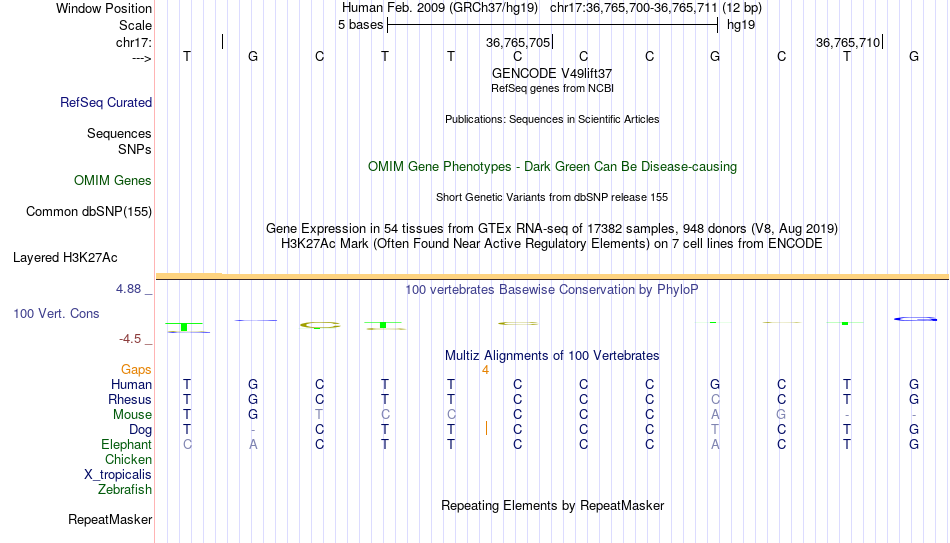Select the X_tropicalis species label
The height and width of the screenshot is (543, 950).
[x=118, y=475]
